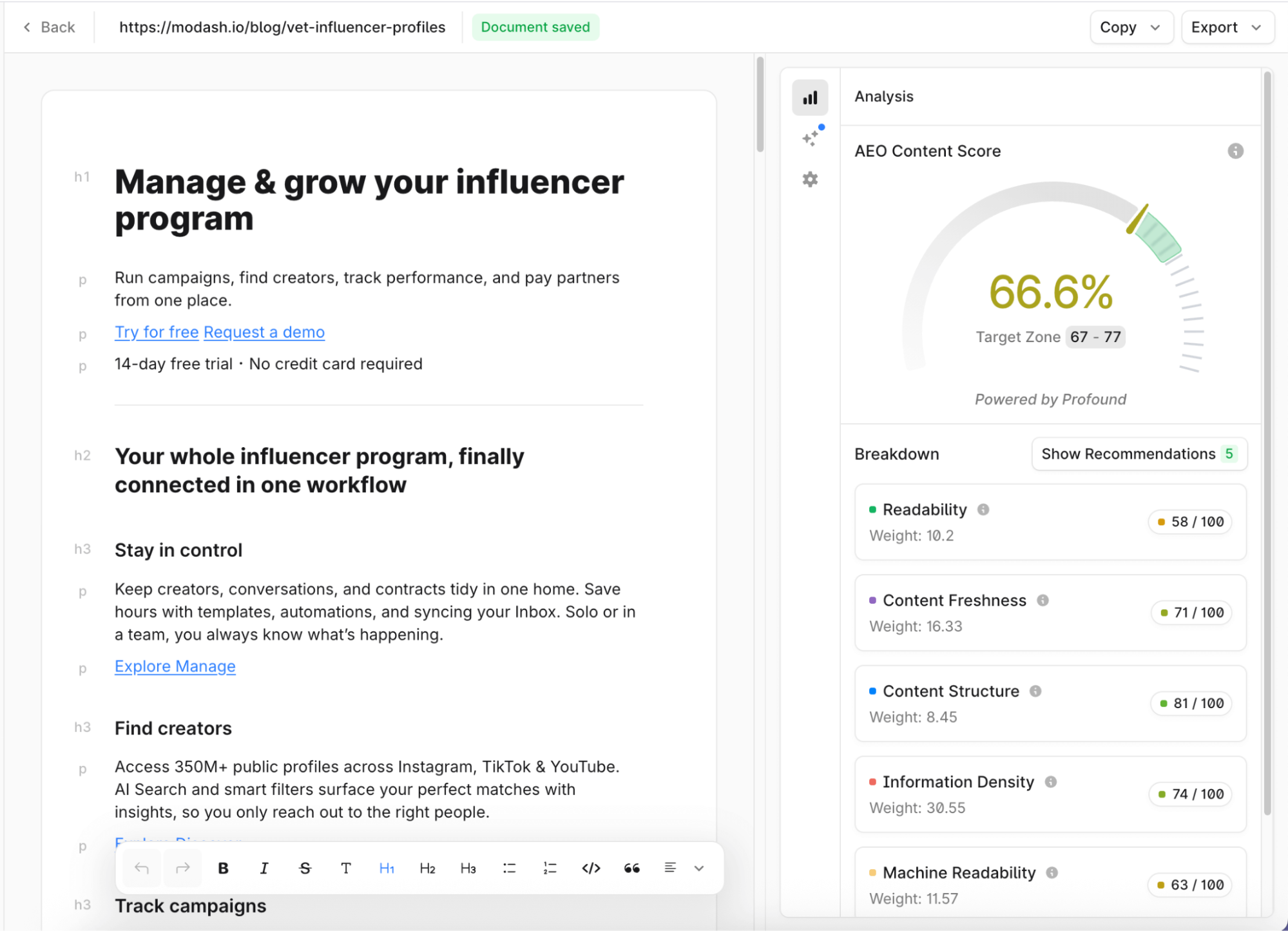Screen dimensions: 1288x931
Task: Open the AI sparkle suggestions panel
Action: point(811,138)
